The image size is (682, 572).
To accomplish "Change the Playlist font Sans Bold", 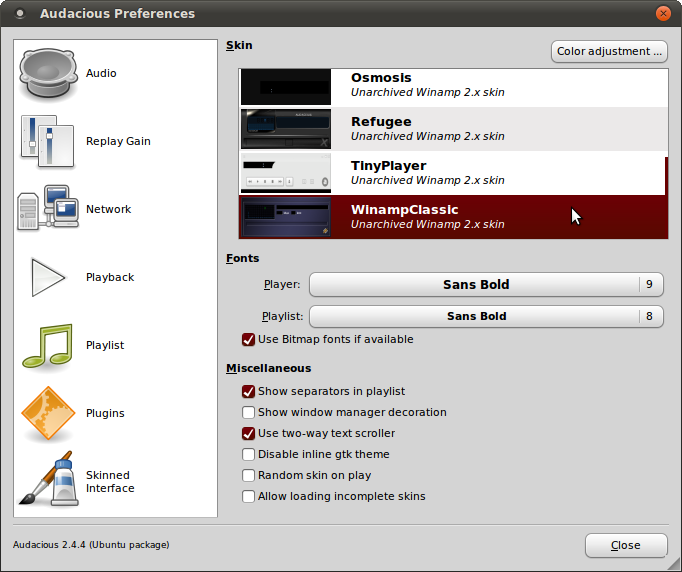I will click(476, 316).
